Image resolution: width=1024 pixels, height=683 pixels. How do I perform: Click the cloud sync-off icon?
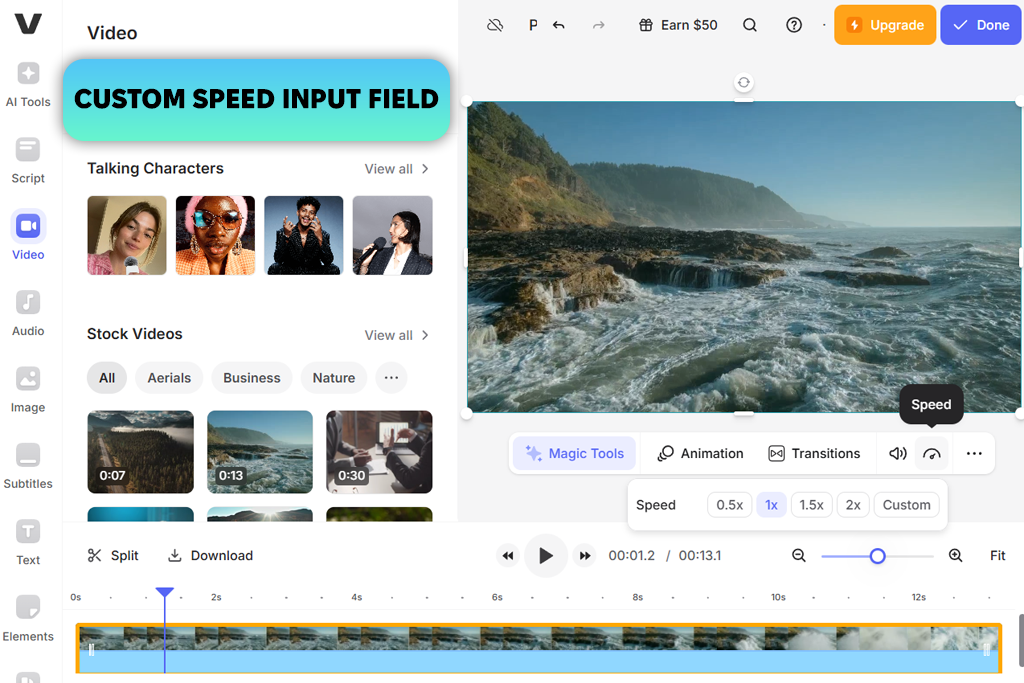click(495, 25)
